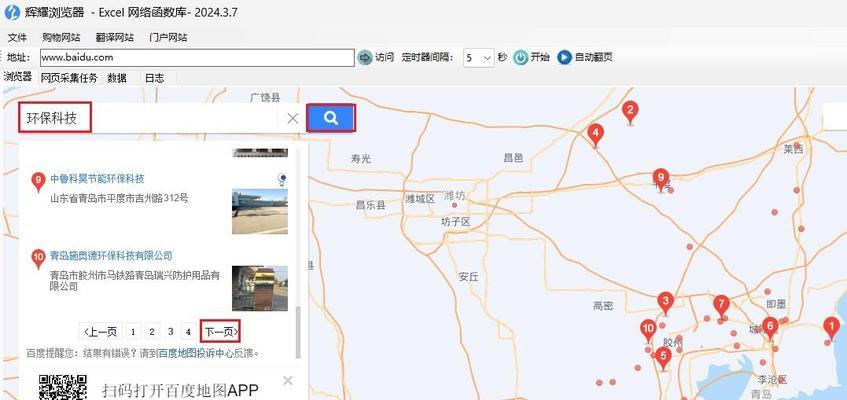Click the 潍坊 city label on map
This screenshot has width=847, height=400.
(454, 196)
